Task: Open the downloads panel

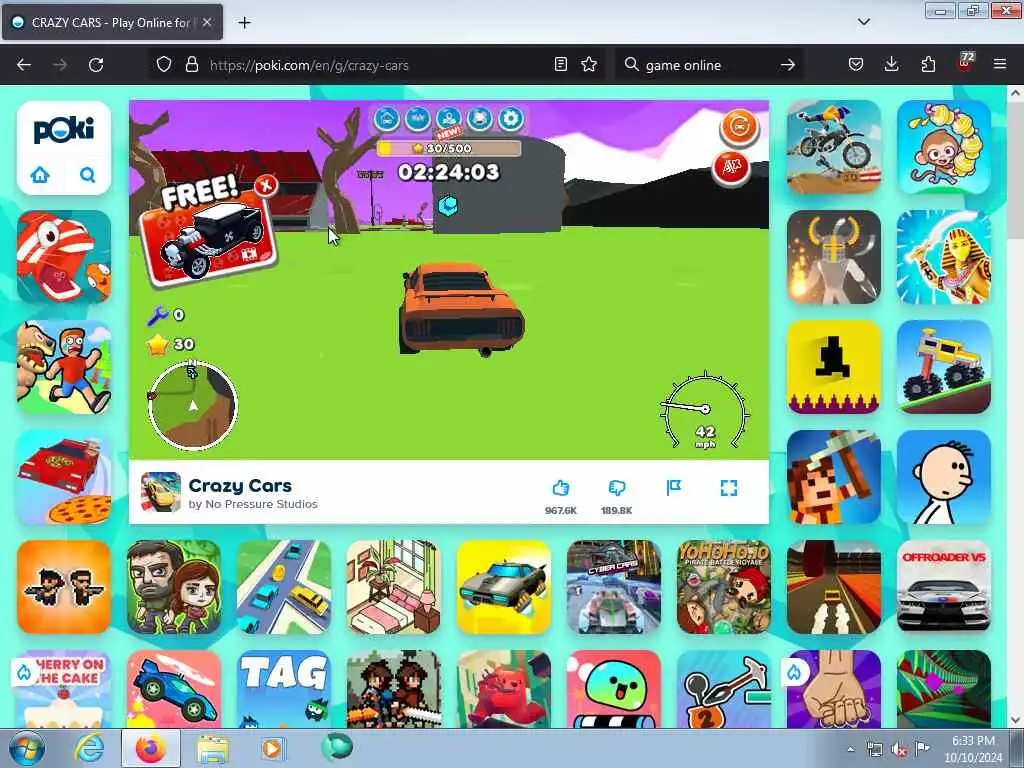Action: [x=891, y=65]
